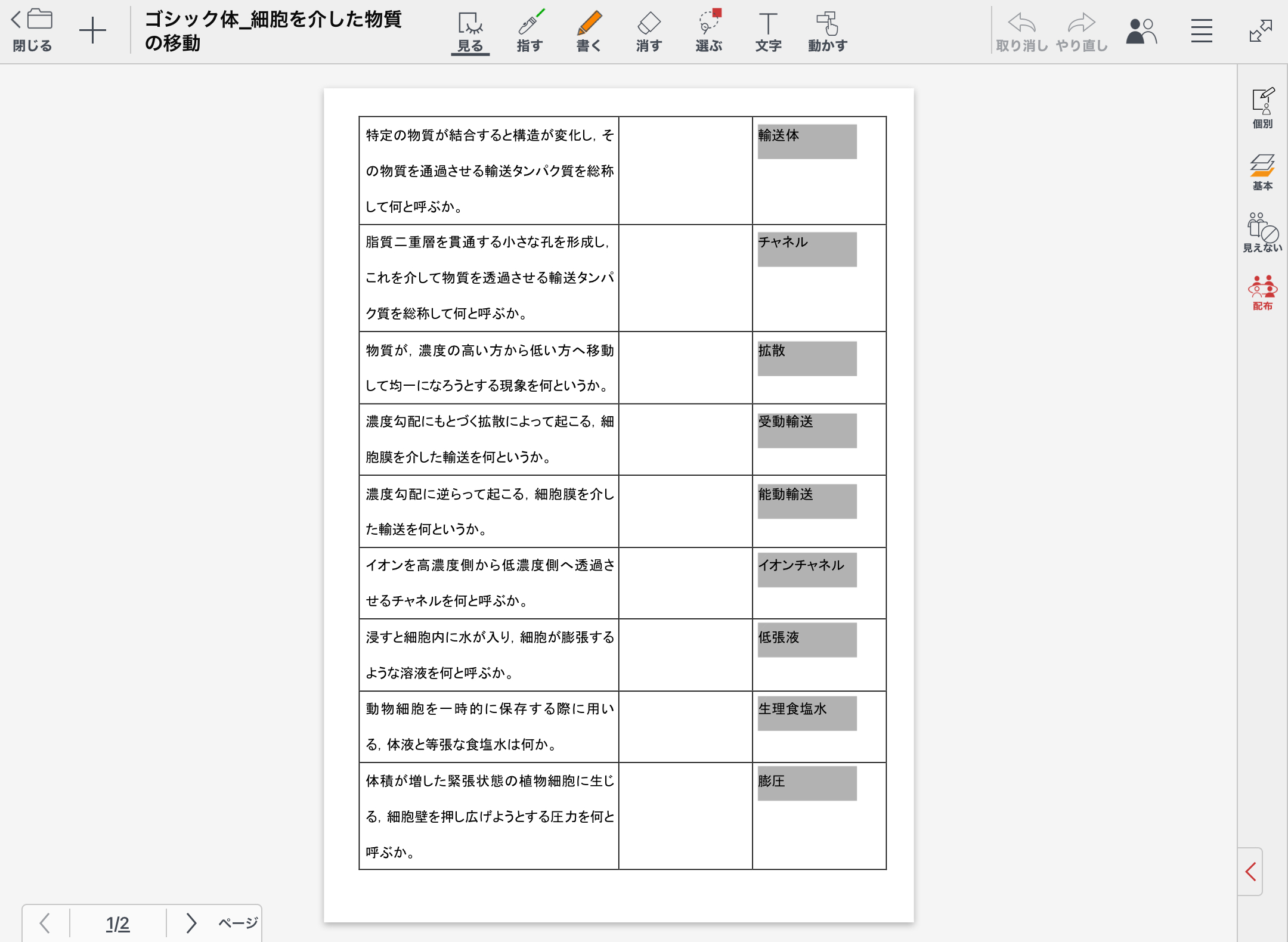Select the 見る (view) tool
Viewport: 1288px width, 942px height.
pyautogui.click(x=470, y=31)
